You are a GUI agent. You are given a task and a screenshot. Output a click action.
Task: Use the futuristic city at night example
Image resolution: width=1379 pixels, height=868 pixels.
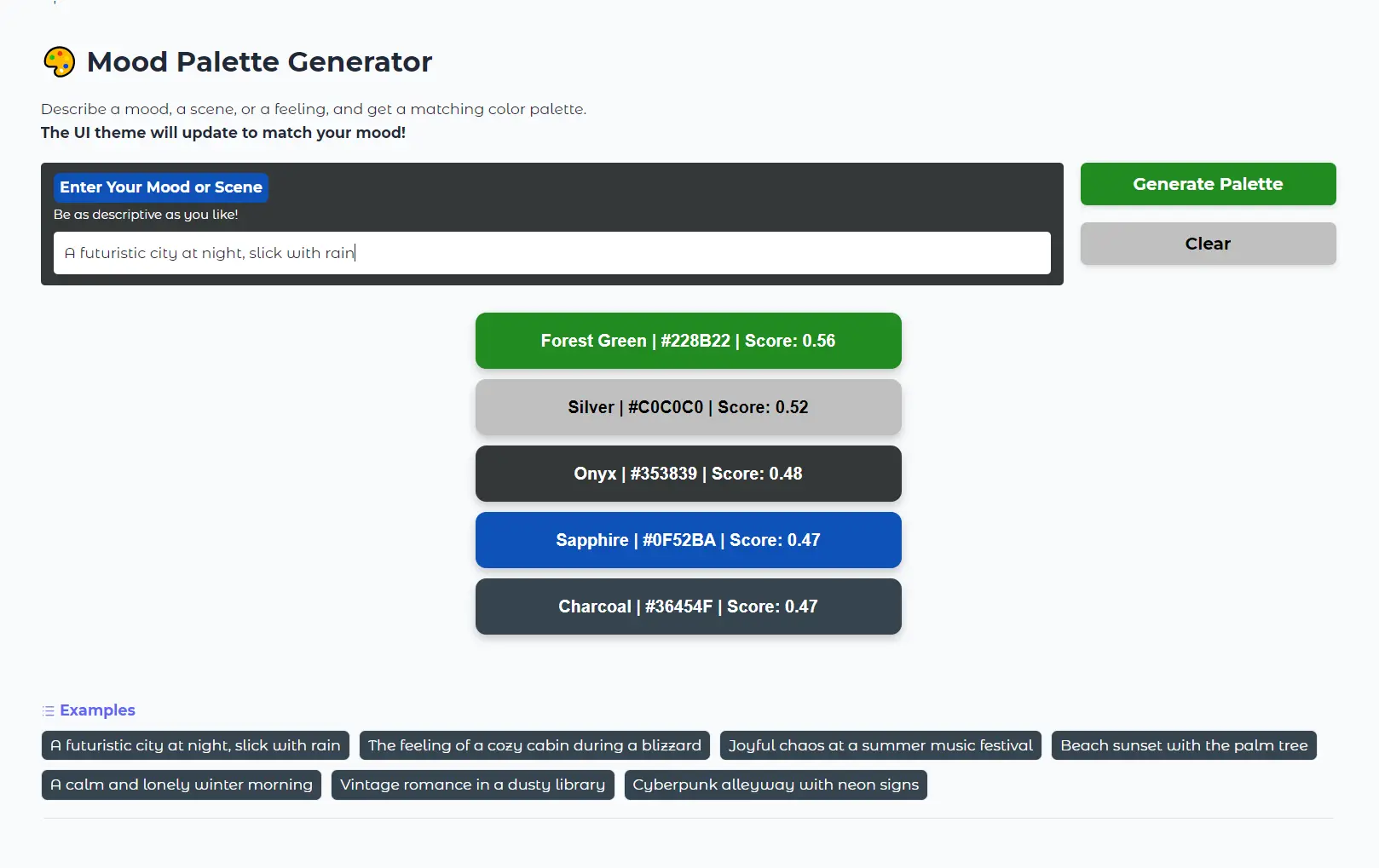pyautogui.click(x=195, y=745)
